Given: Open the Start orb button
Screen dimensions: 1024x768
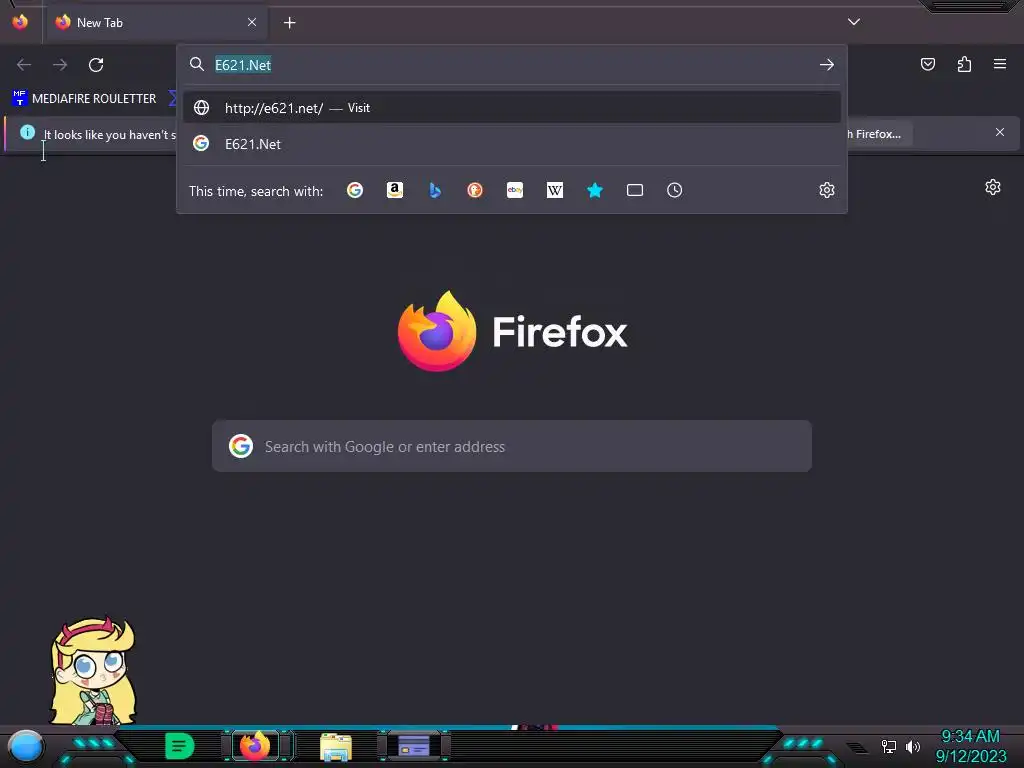Looking at the screenshot, I should point(26,746).
